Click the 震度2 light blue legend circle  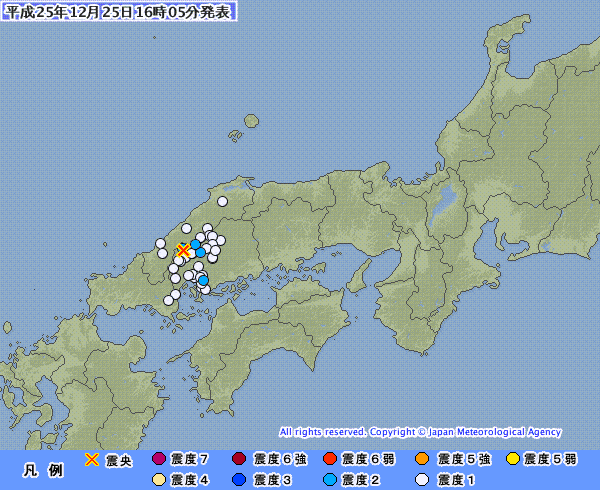pyautogui.click(x=330, y=480)
